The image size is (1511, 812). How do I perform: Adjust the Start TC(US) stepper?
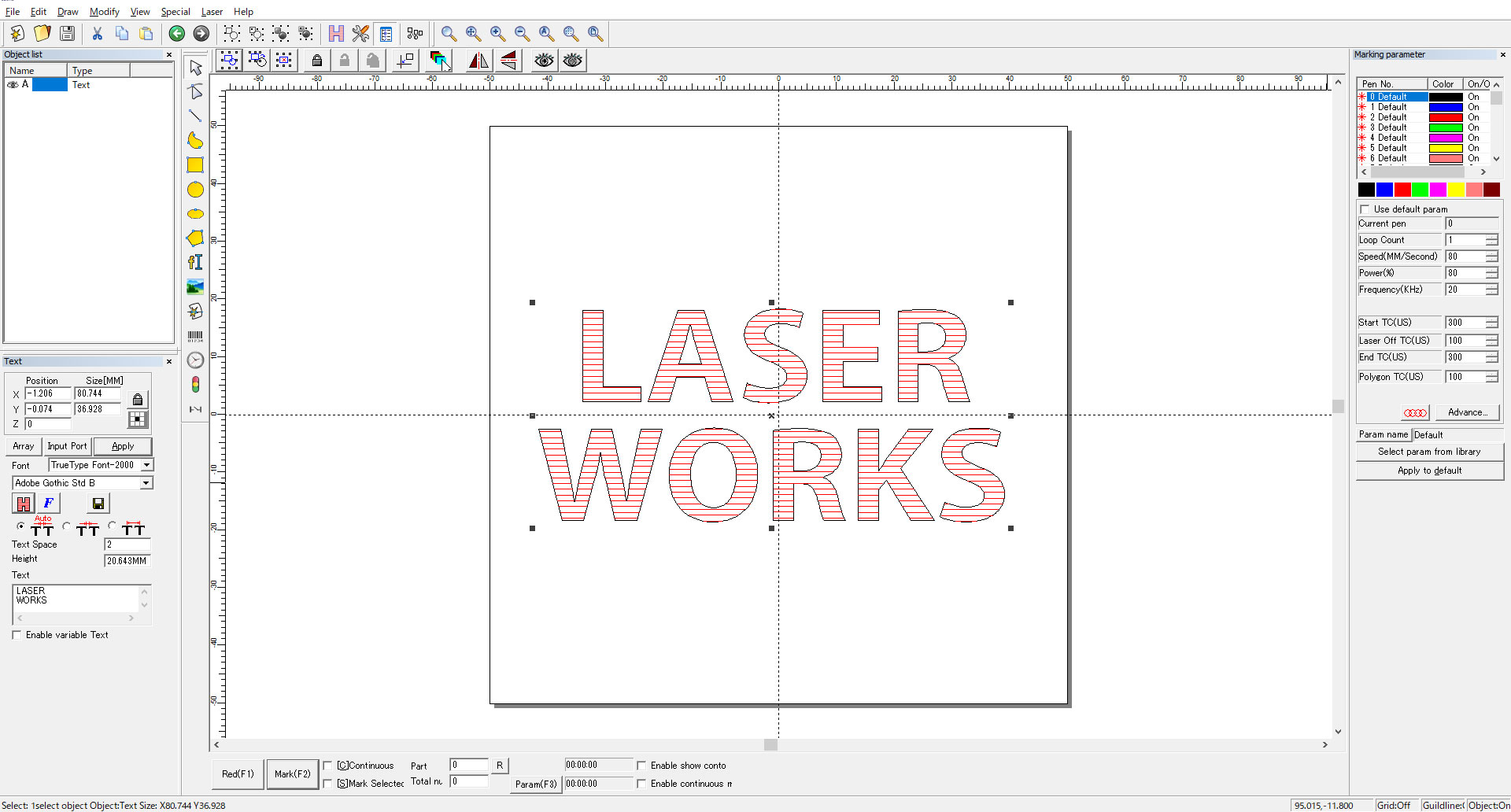coord(1491,323)
